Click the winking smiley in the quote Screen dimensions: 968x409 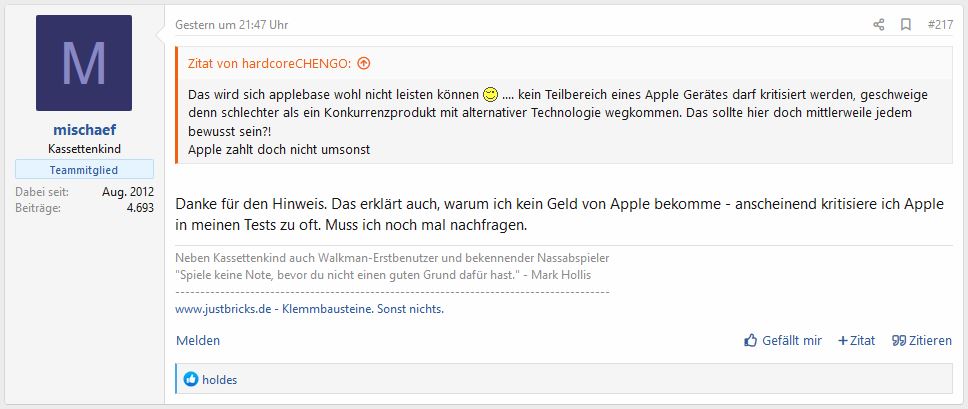point(490,95)
